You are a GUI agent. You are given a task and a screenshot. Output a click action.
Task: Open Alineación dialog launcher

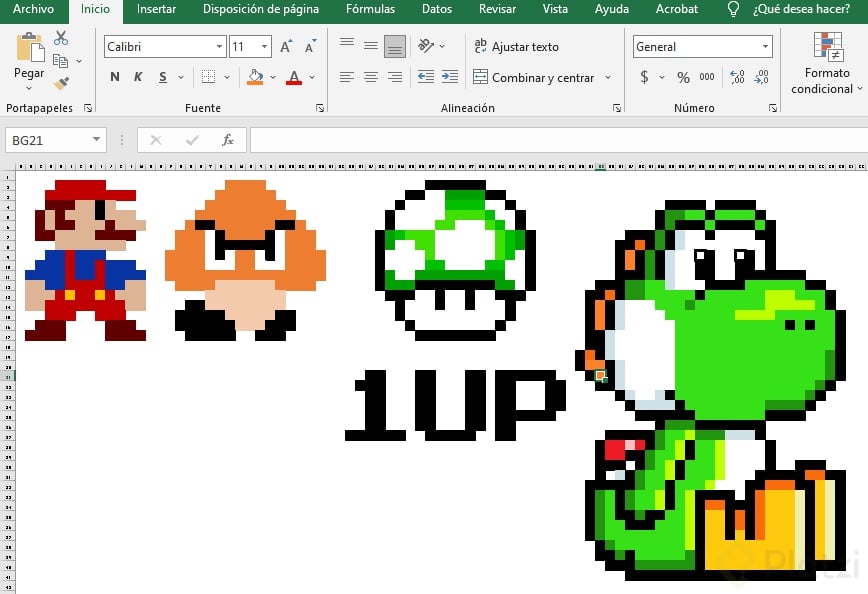pos(617,108)
